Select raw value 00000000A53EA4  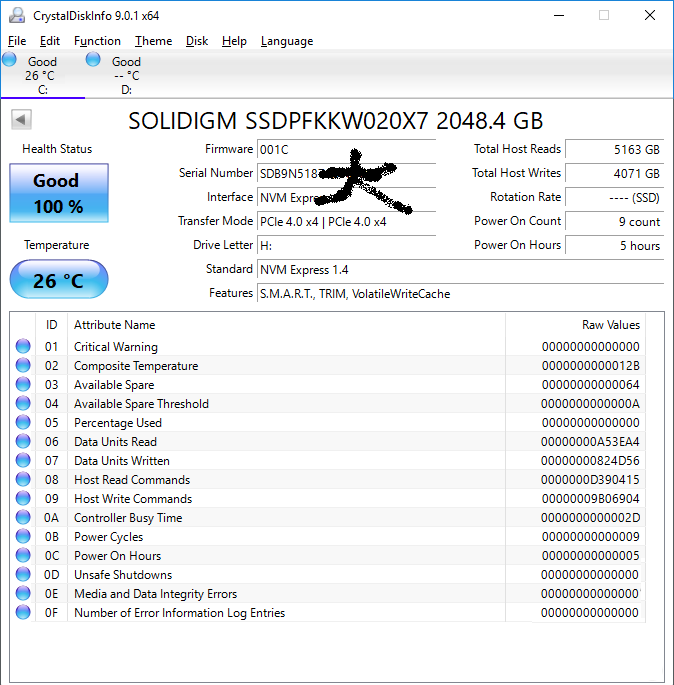(x=590, y=441)
